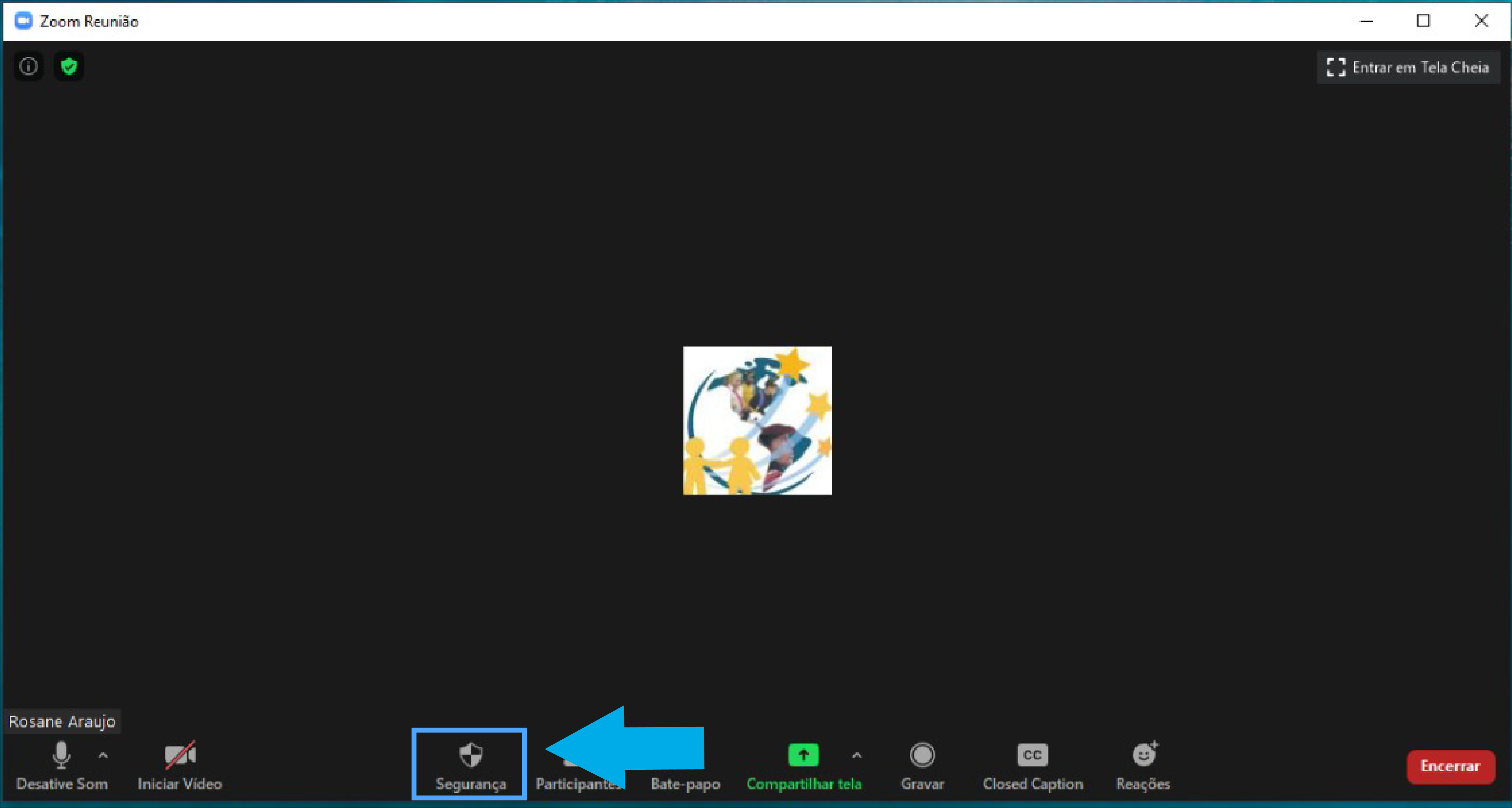Click green Compartilhar tela share icon
The height and width of the screenshot is (808, 1512).
pyautogui.click(x=803, y=755)
